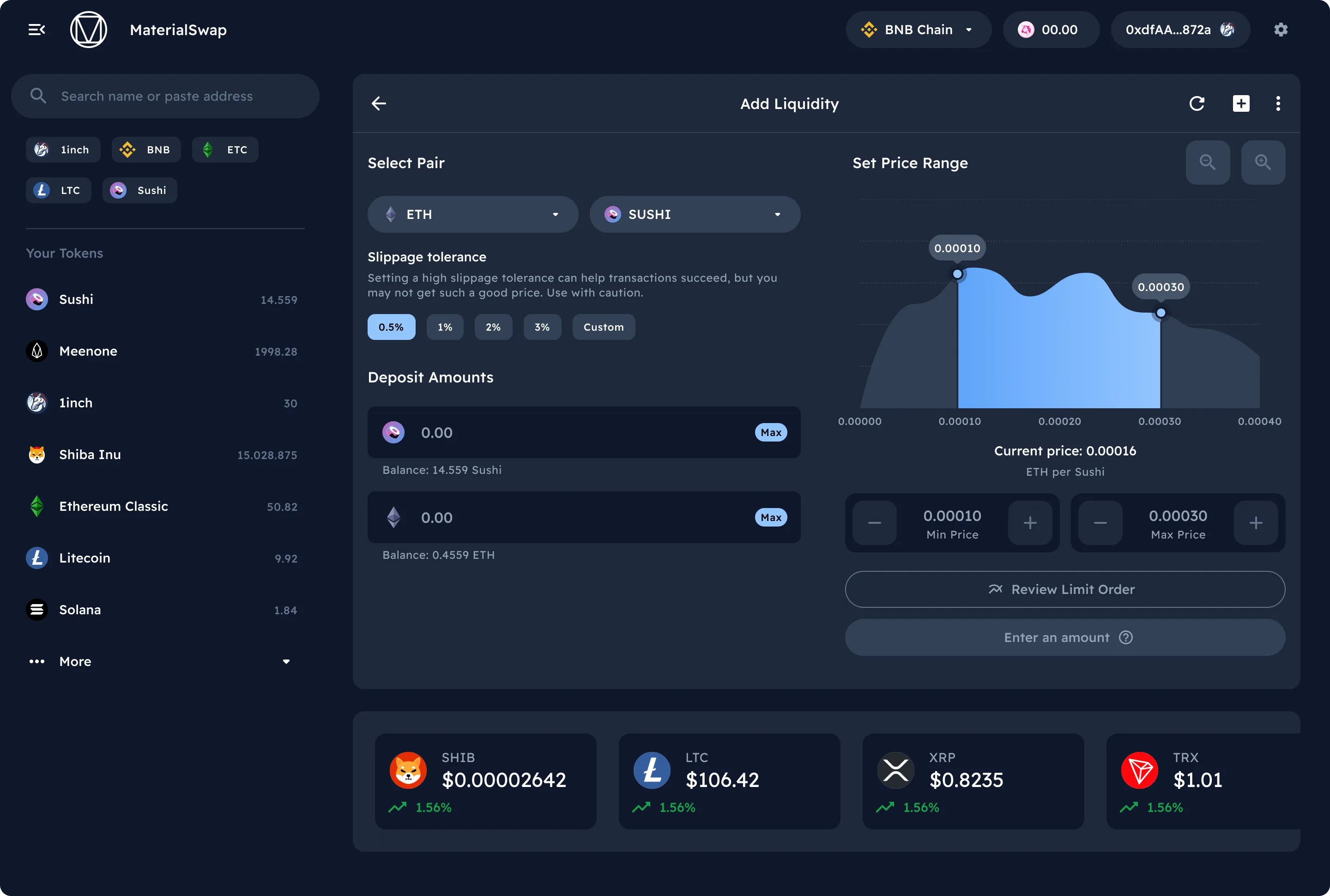The width and height of the screenshot is (1330, 896).
Task: Zoom in the price range chart
Action: coord(1263,163)
